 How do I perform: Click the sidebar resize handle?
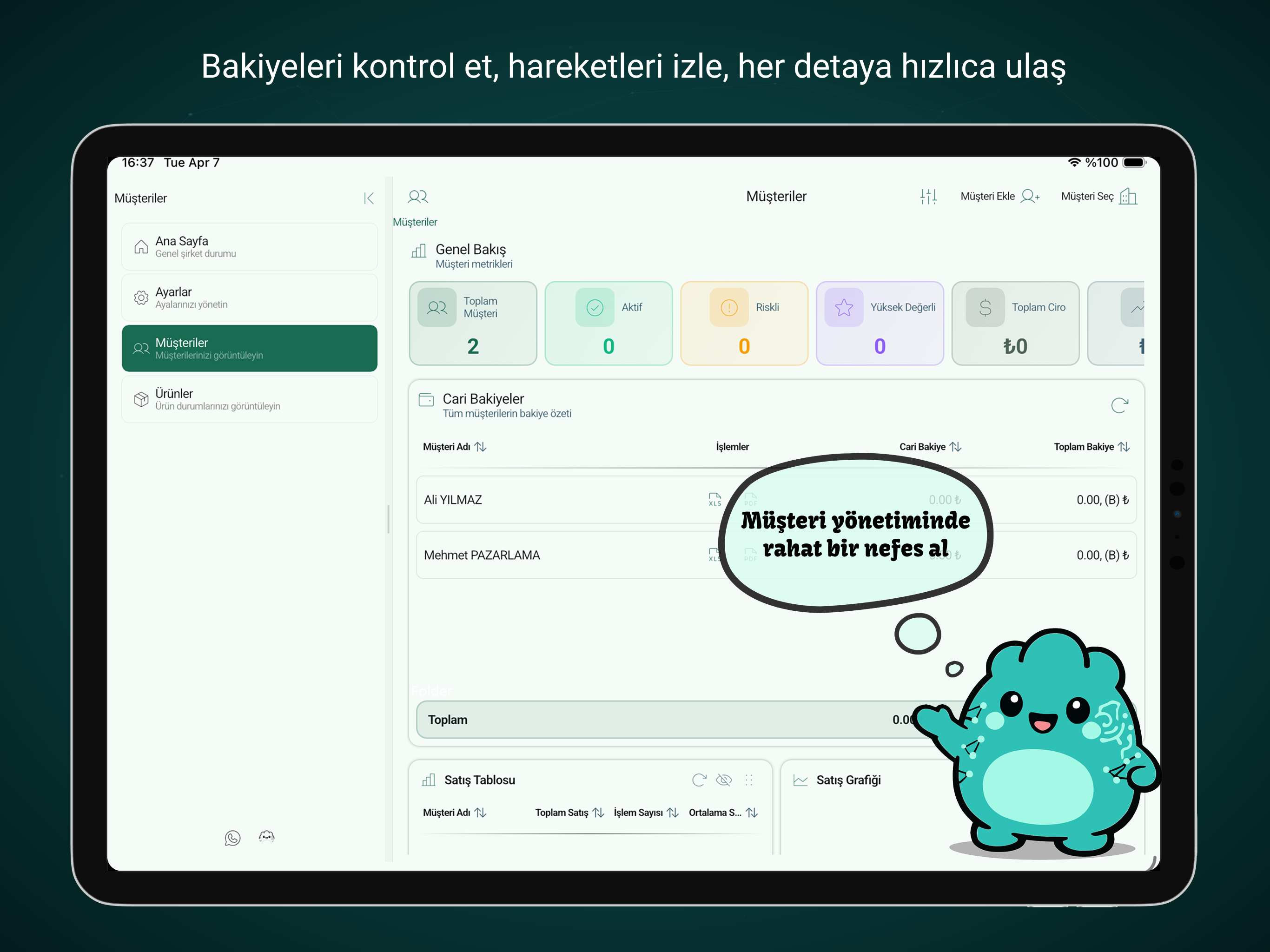click(389, 519)
